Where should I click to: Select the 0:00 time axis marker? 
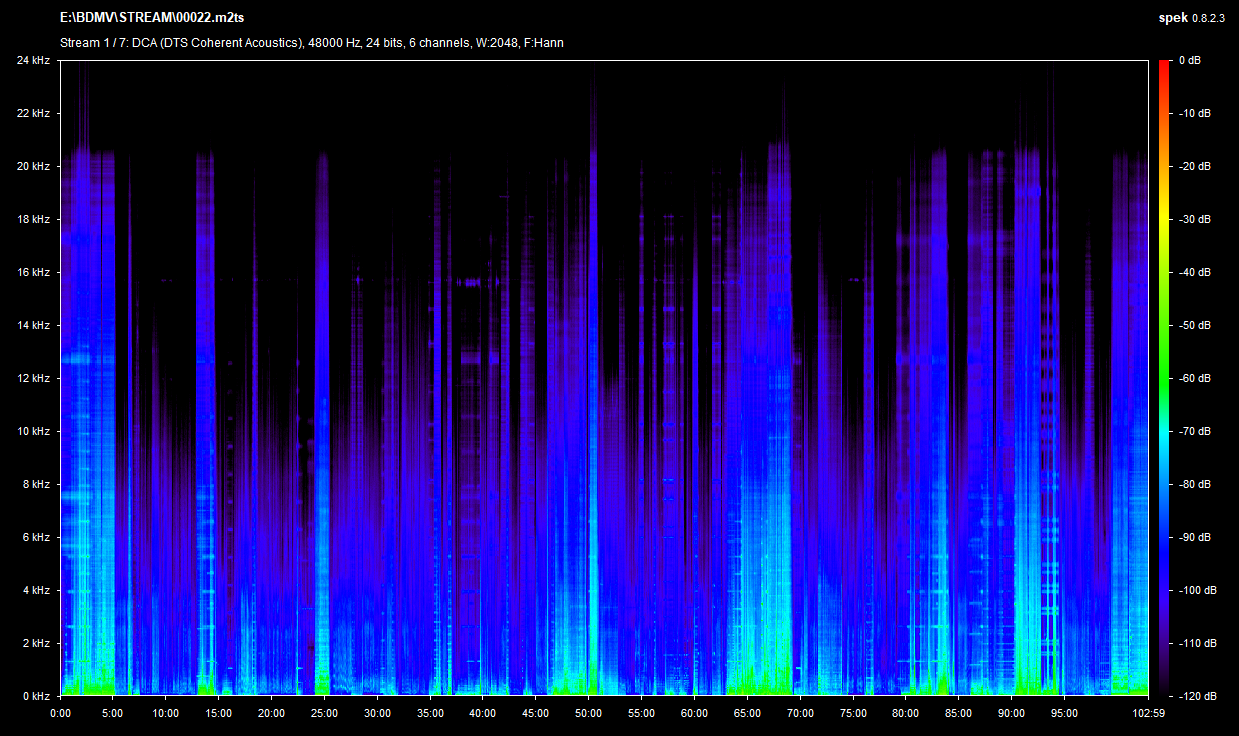click(60, 713)
